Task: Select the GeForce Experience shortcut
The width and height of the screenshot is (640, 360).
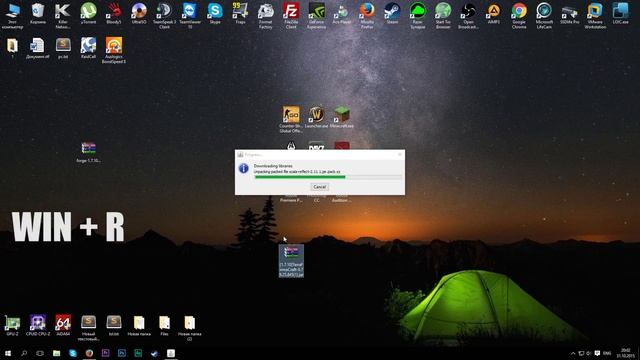Action: [316, 16]
